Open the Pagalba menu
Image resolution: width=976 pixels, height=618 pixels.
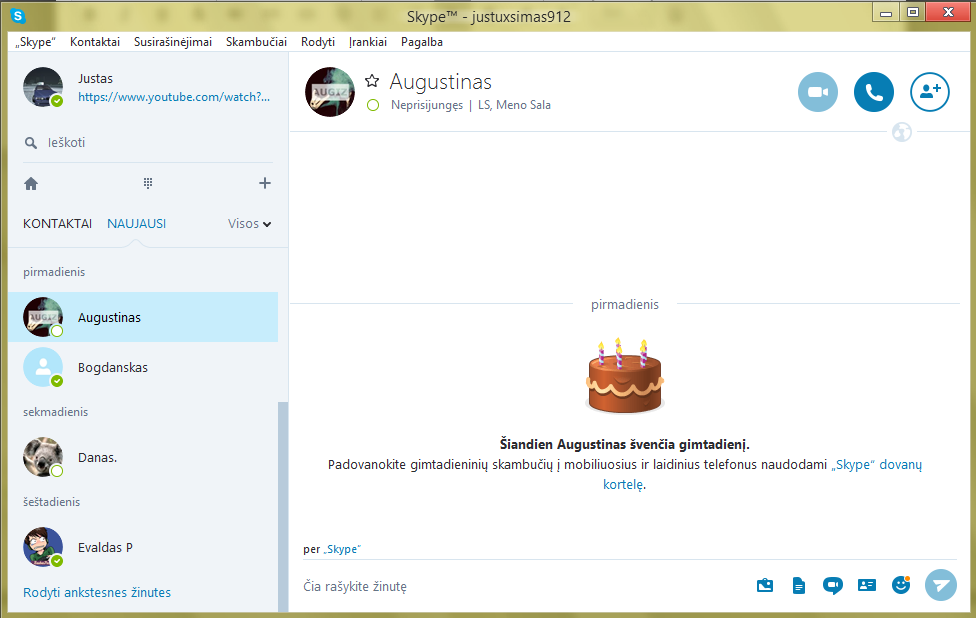(x=422, y=42)
